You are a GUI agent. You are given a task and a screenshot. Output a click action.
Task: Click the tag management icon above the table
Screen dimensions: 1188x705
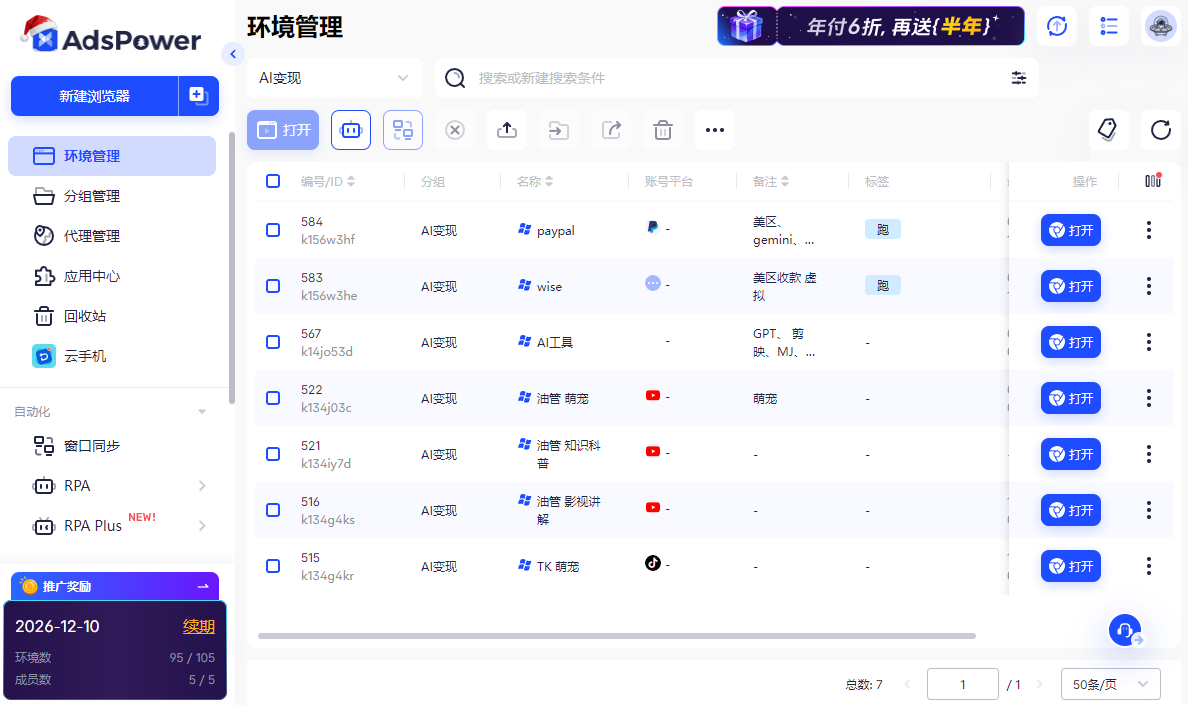1108,130
